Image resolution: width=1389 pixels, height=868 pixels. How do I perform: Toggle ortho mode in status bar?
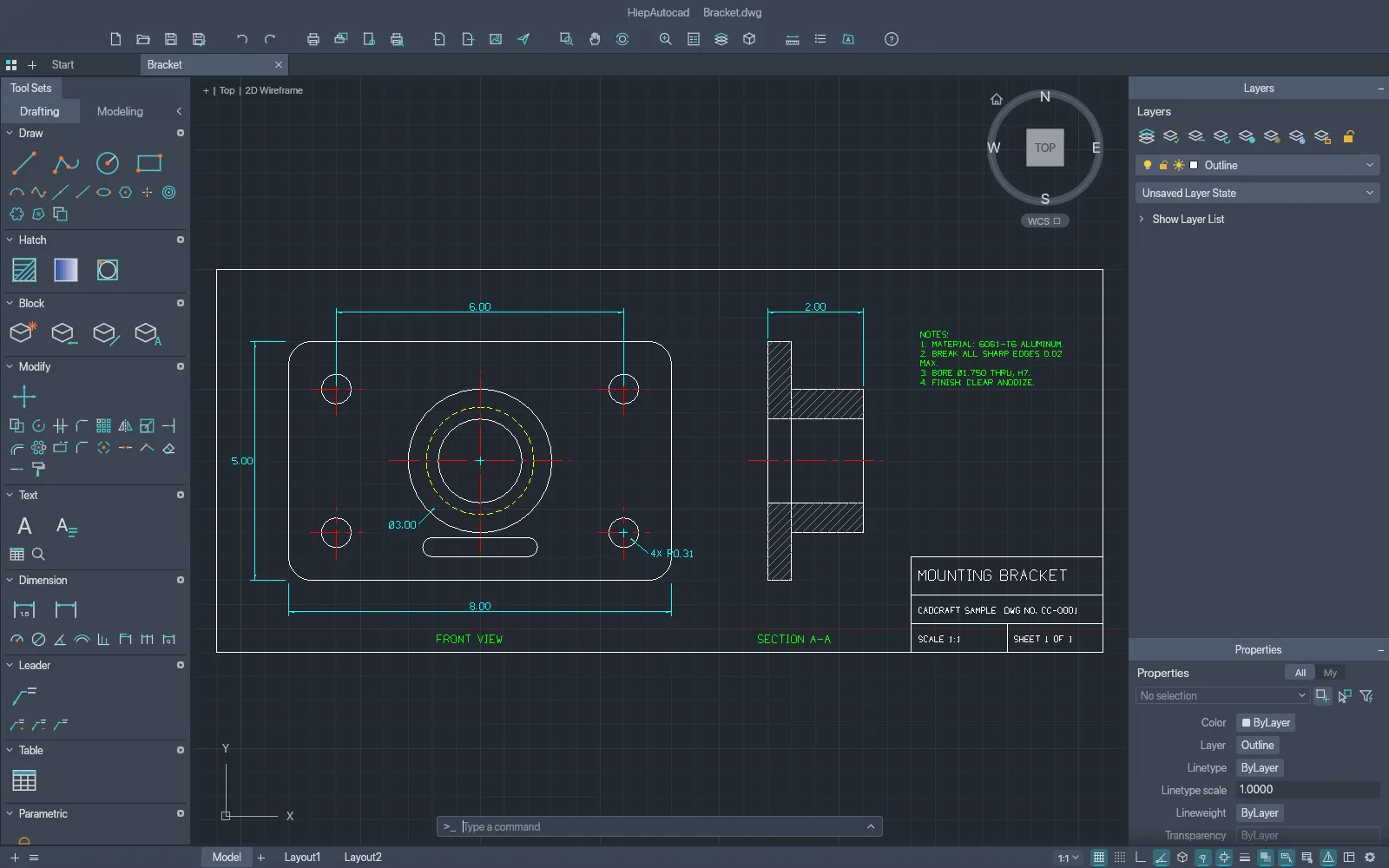point(1141,858)
